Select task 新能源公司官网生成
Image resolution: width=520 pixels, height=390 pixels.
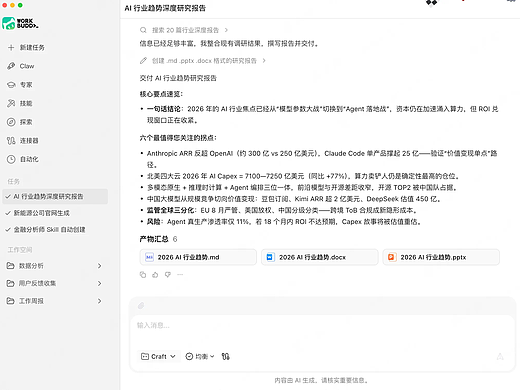[42, 213]
